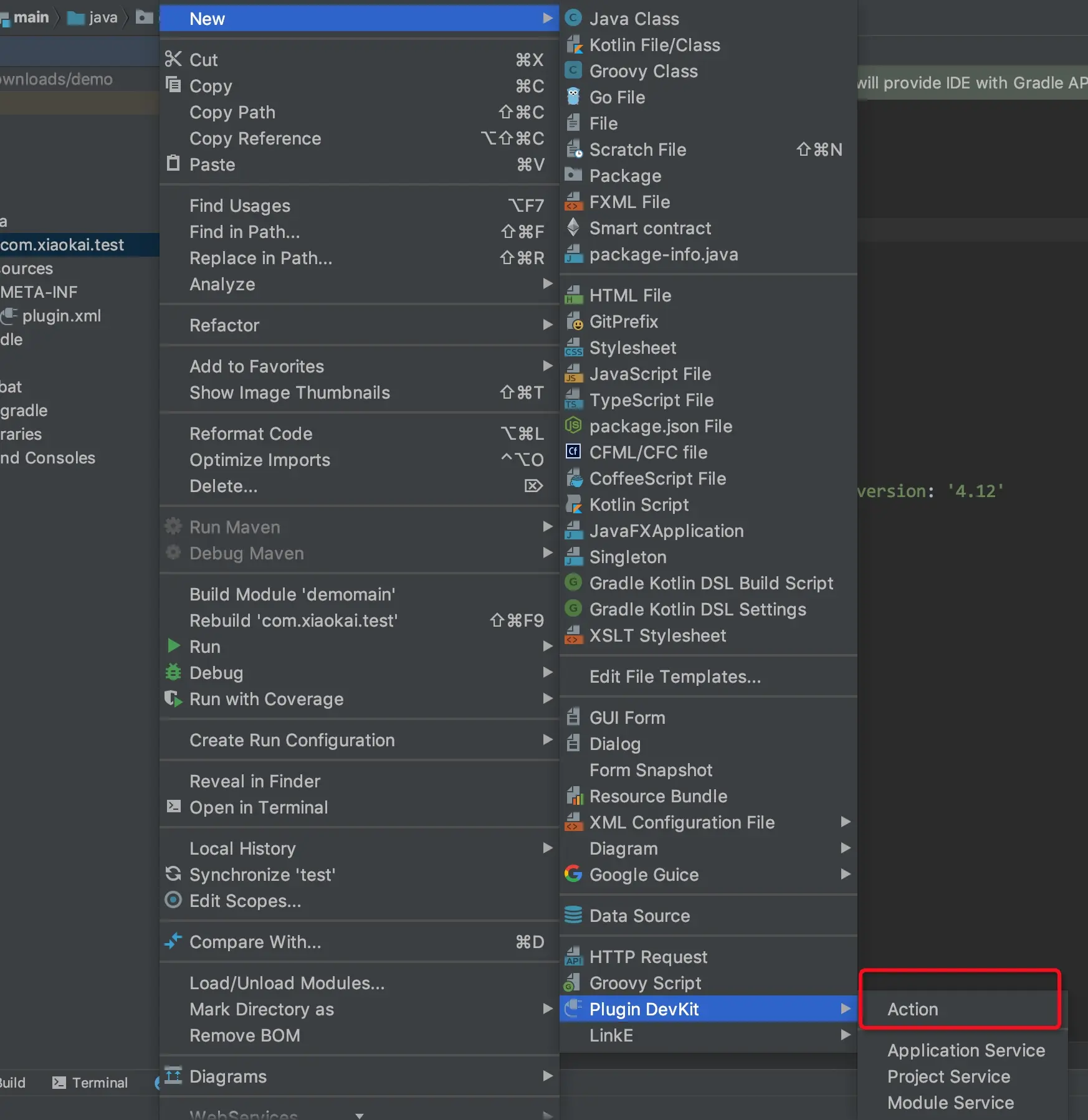Click the Gradle Kotlin DSL Build Script icon

(573, 582)
